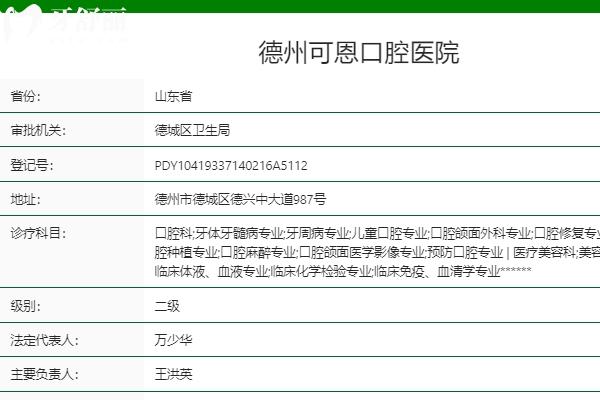This screenshot has width=600, height=400.
Task: Click the 级别 label
Action: pos(25,306)
